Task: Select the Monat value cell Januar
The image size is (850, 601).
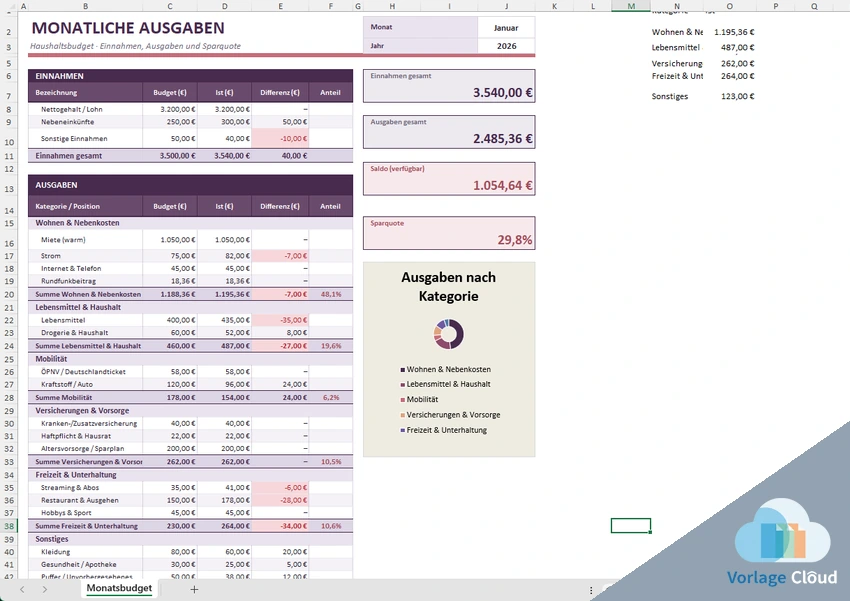Action: [x=506, y=27]
